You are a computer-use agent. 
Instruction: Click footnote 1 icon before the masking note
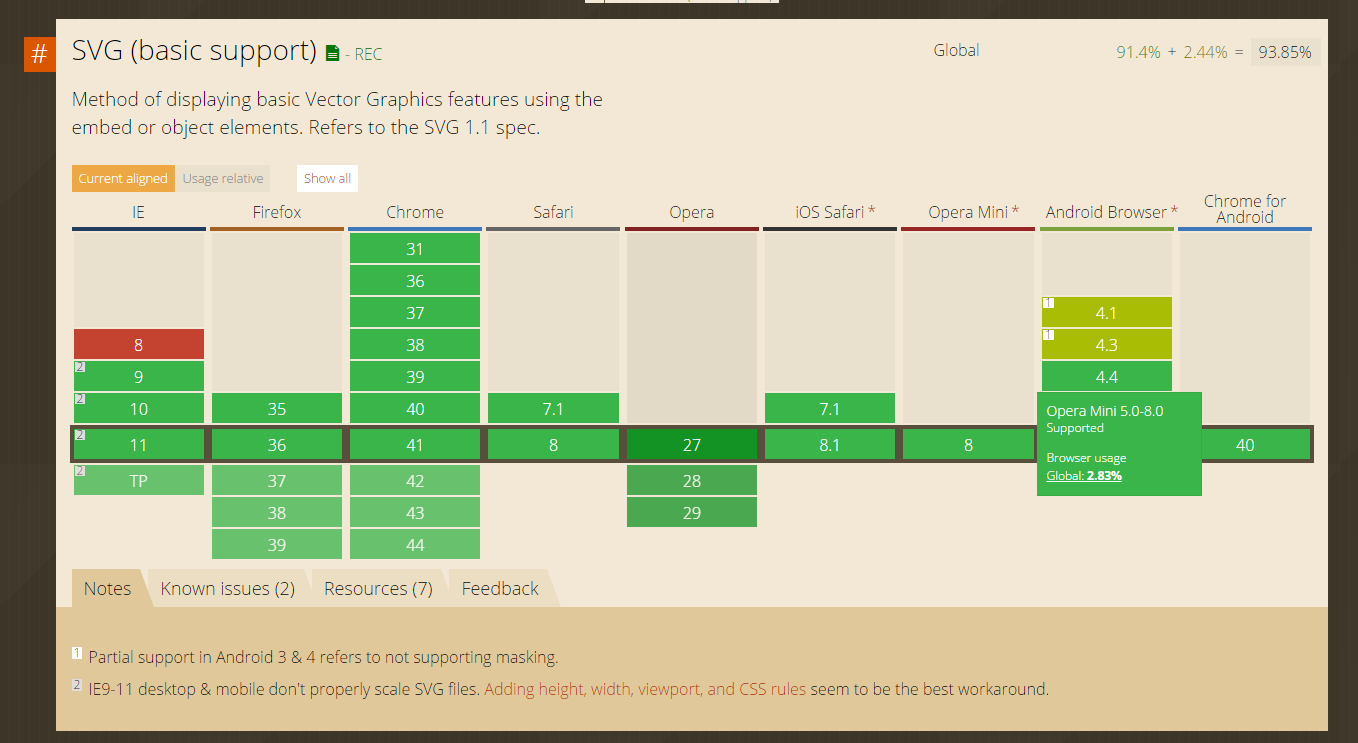pos(77,652)
